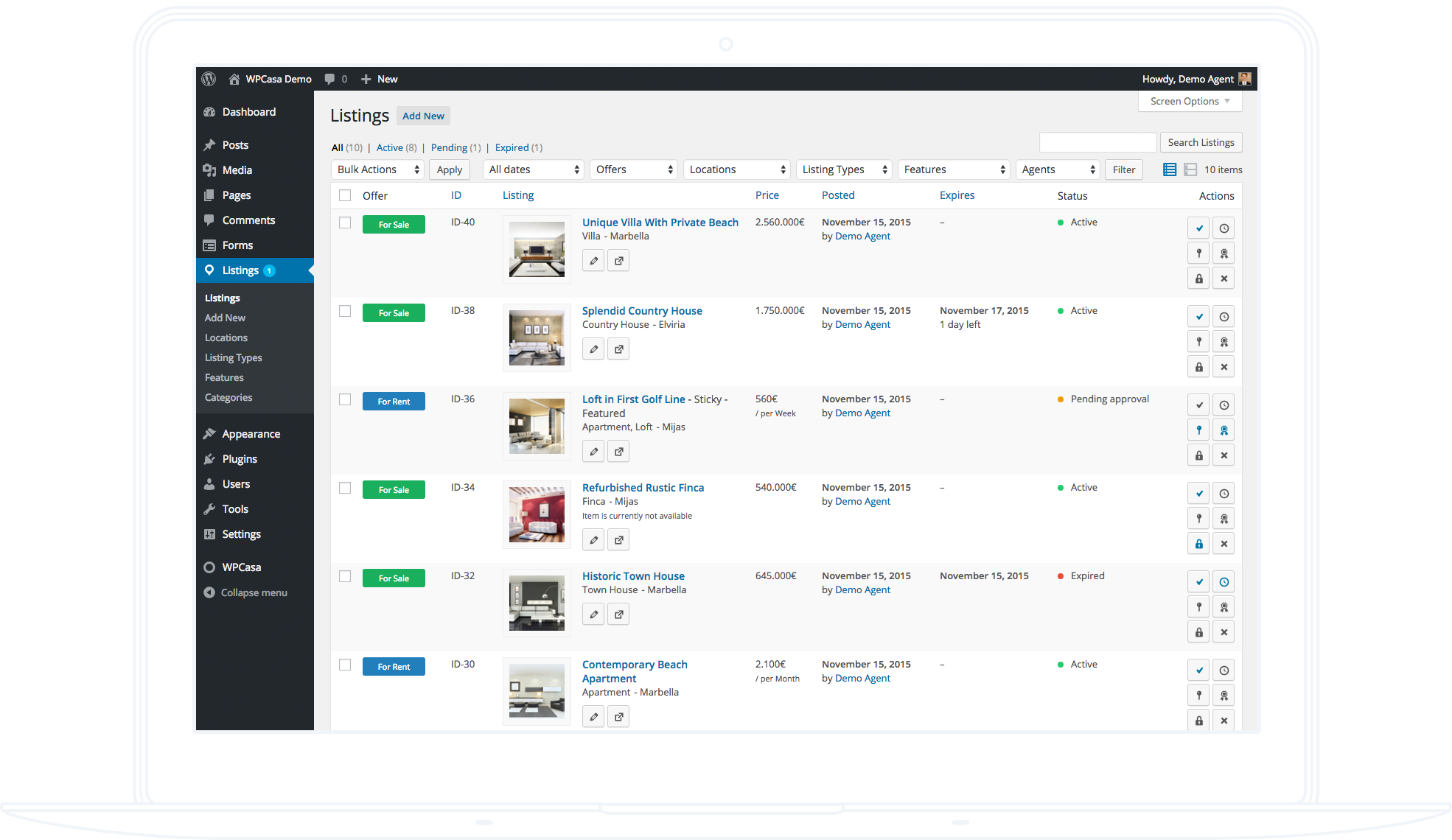This screenshot has width=1452, height=840.
Task: Open the Offers filter dropdown
Action: pos(634,169)
